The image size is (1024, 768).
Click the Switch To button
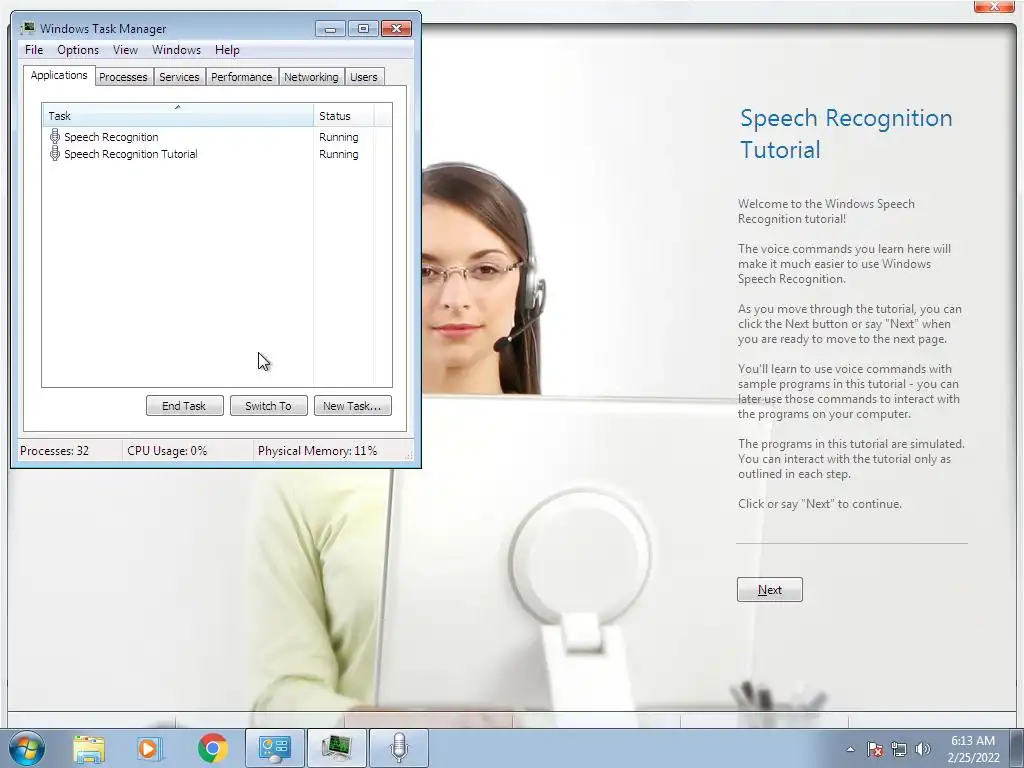coord(268,406)
